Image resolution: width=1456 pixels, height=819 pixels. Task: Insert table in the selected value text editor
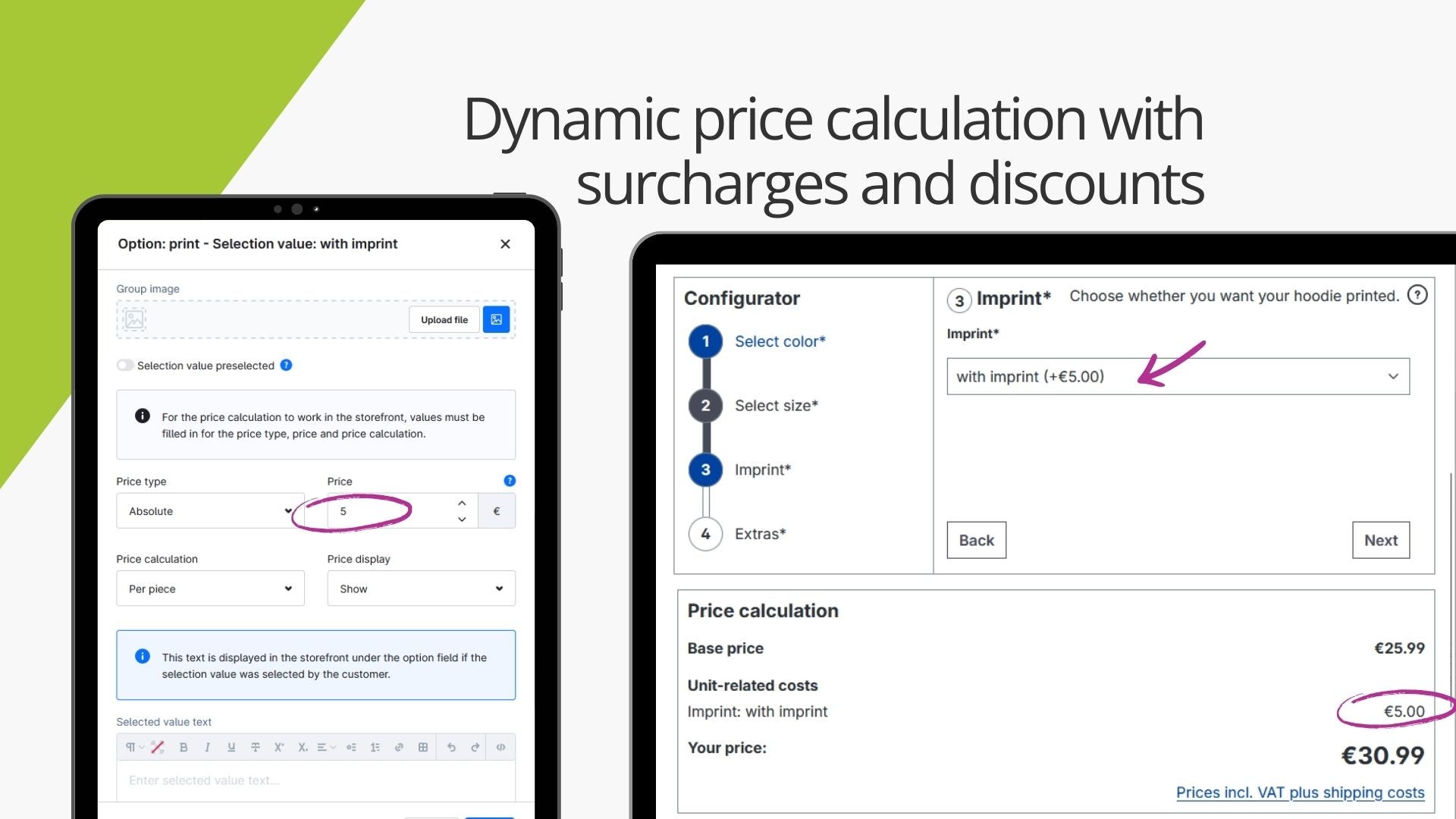click(423, 747)
